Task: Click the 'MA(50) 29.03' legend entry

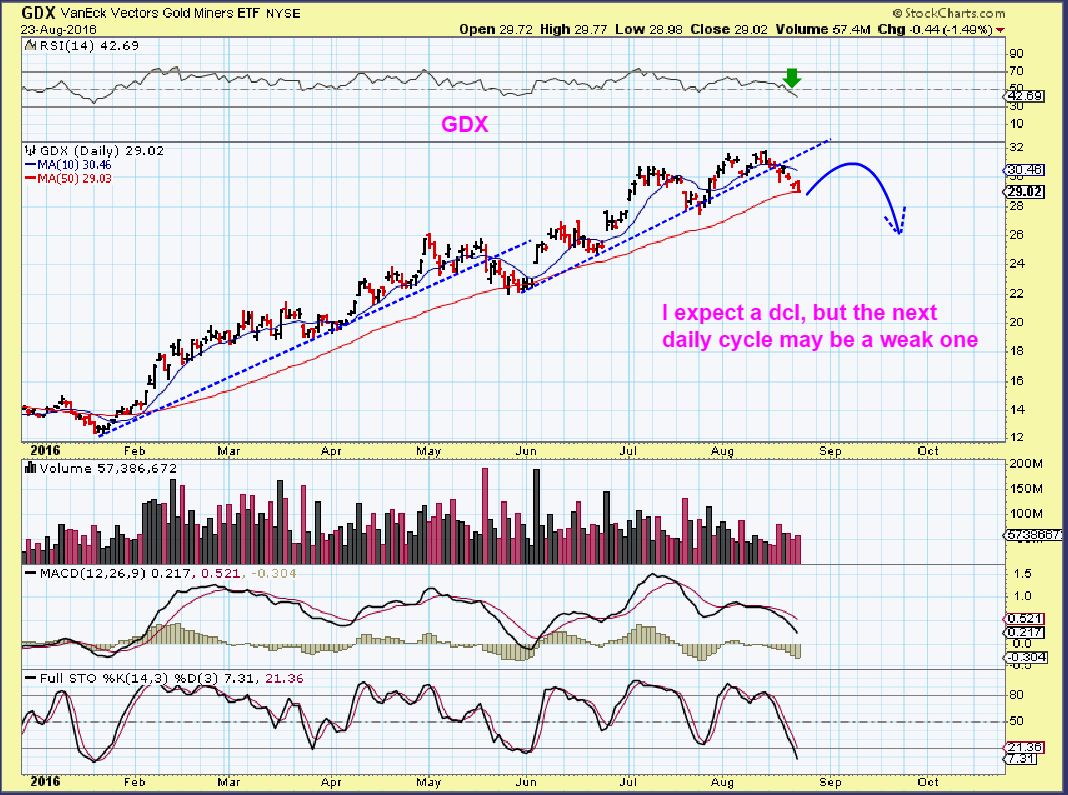Action: (x=74, y=178)
